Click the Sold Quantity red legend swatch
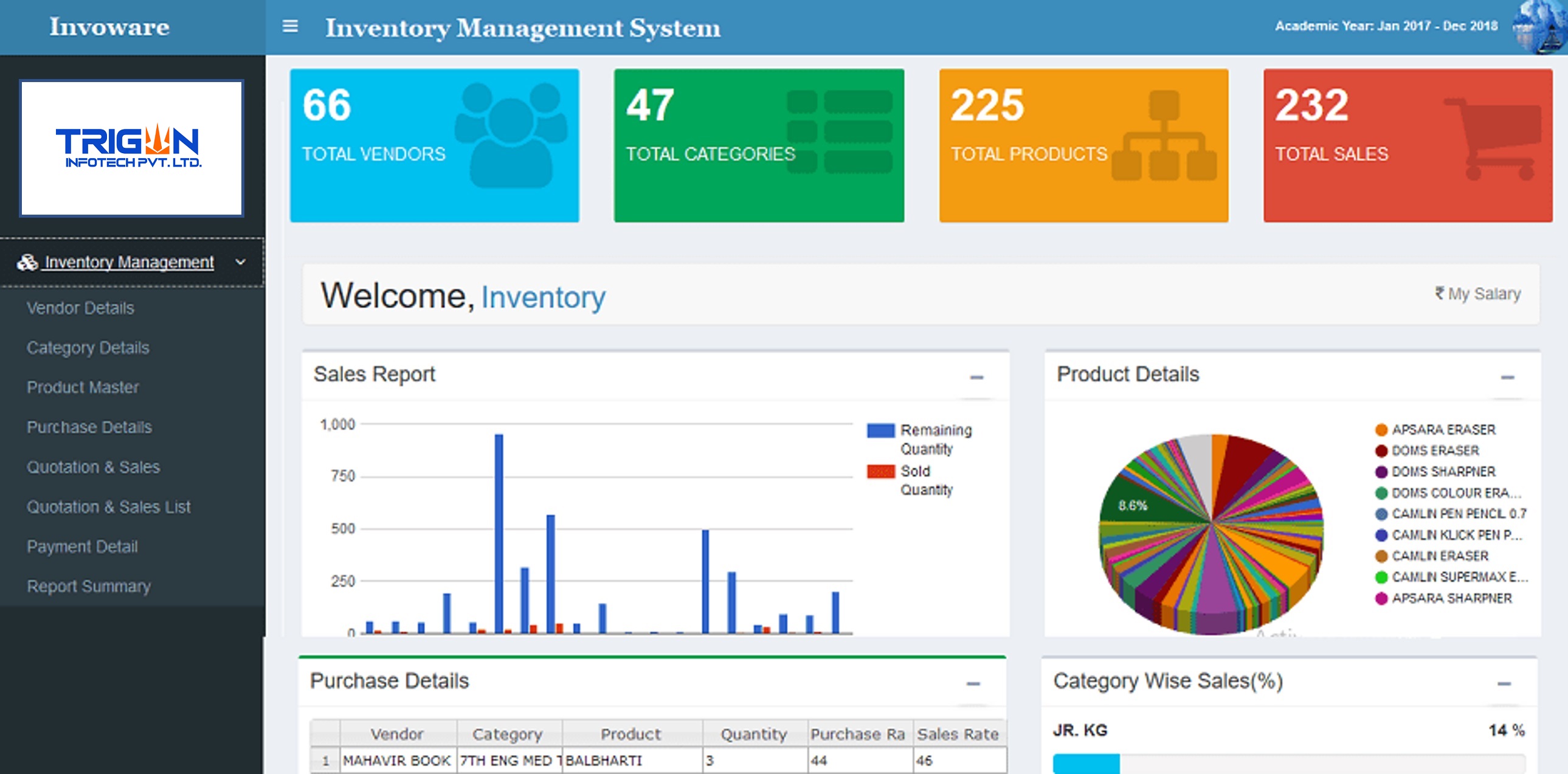This screenshot has width=1568, height=774. pos(881,472)
